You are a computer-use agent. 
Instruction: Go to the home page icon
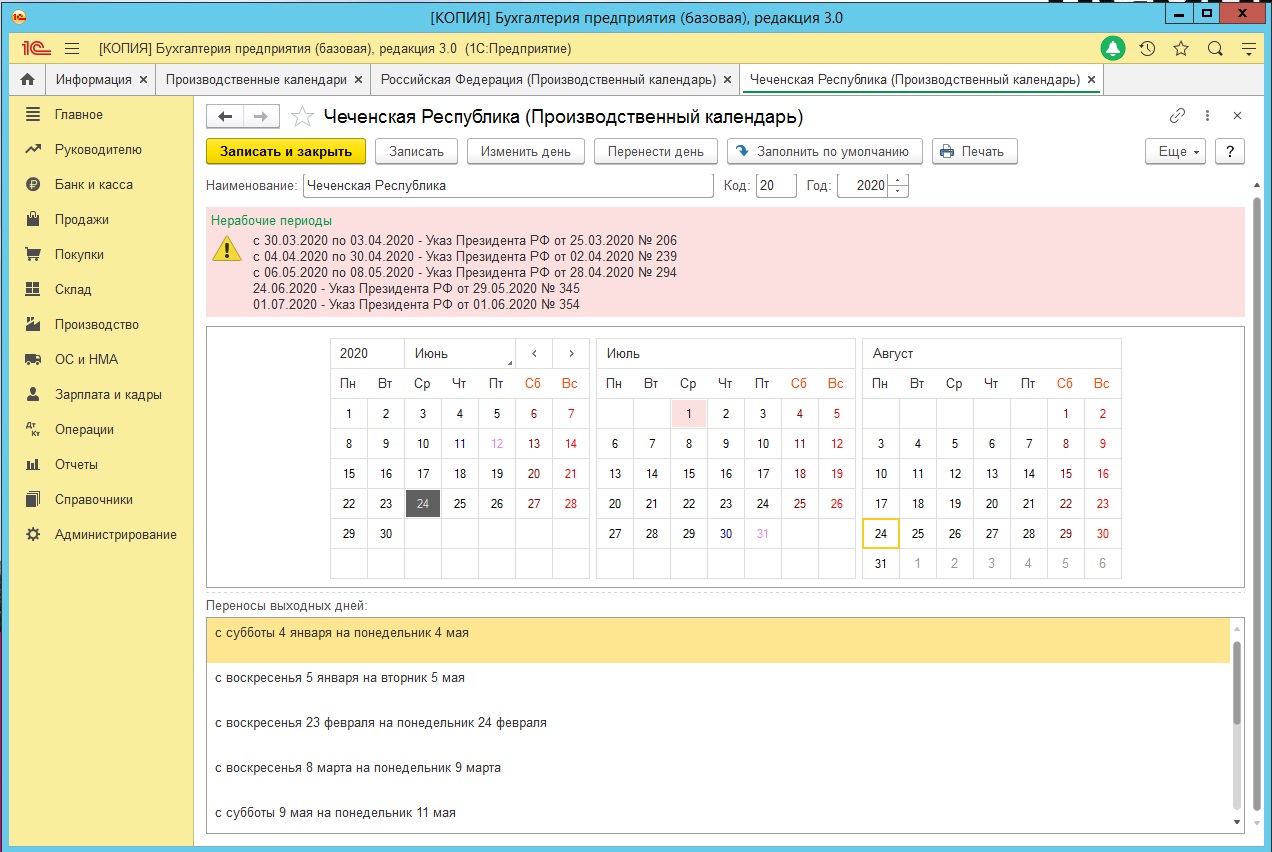pos(28,79)
